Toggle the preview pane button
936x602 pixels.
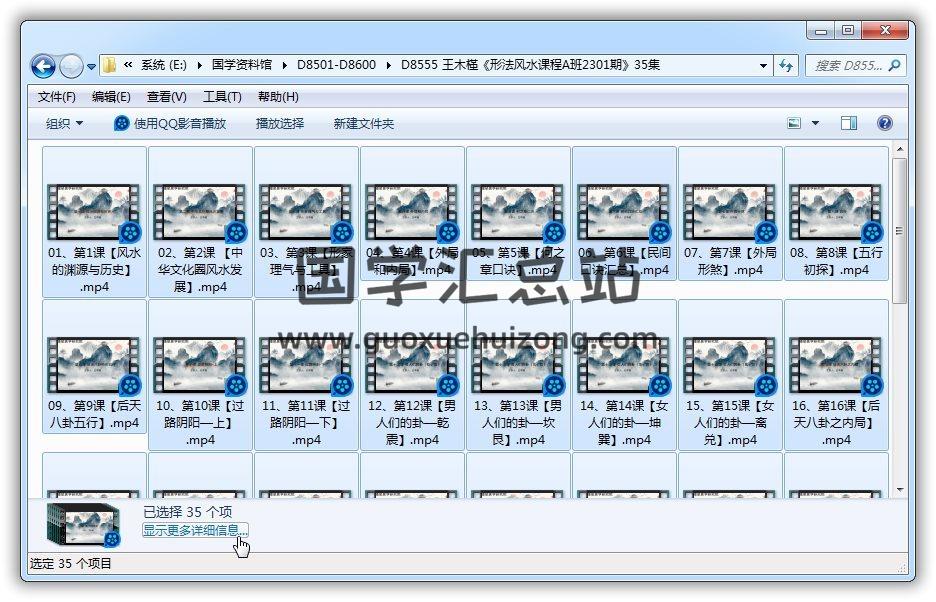tap(849, 123)
